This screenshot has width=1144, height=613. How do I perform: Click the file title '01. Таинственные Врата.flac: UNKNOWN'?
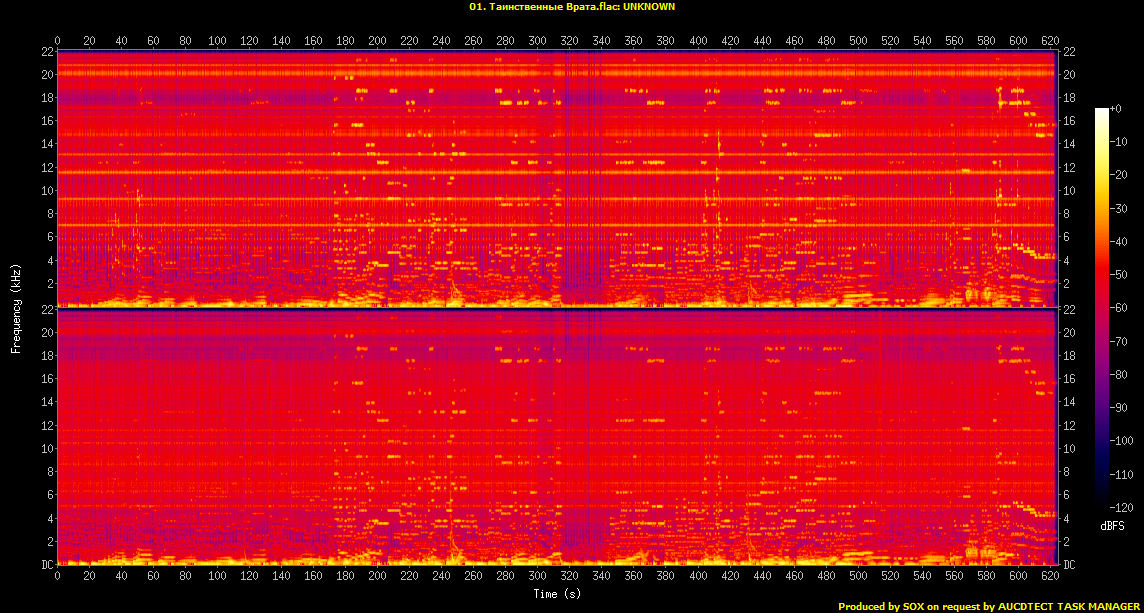571,7
